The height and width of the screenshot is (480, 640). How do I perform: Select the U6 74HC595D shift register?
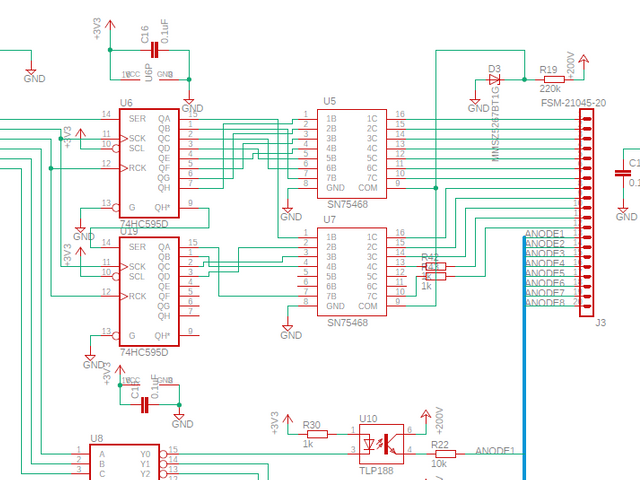point(149,163)
